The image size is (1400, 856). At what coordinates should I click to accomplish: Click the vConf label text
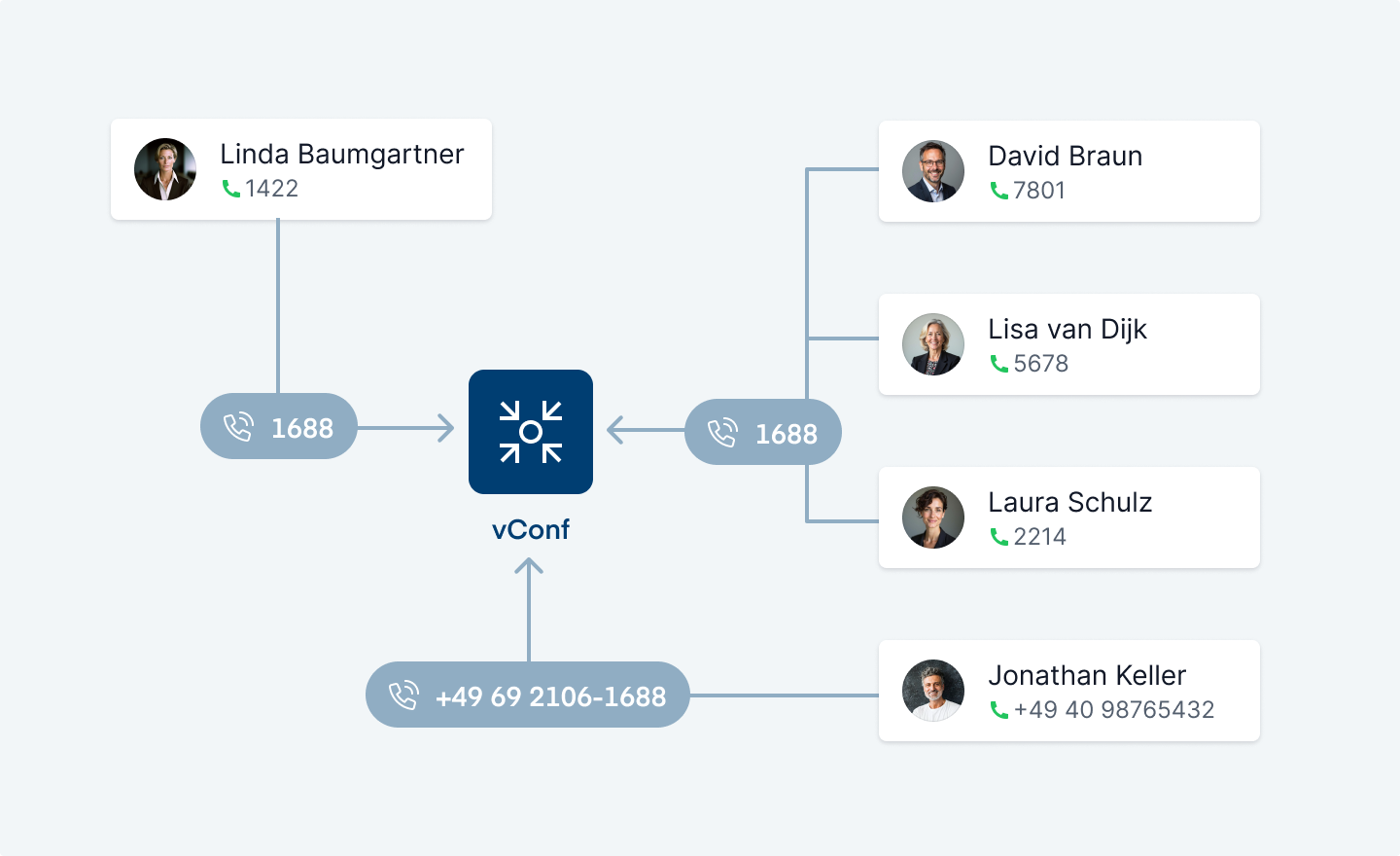pos(531,530)
